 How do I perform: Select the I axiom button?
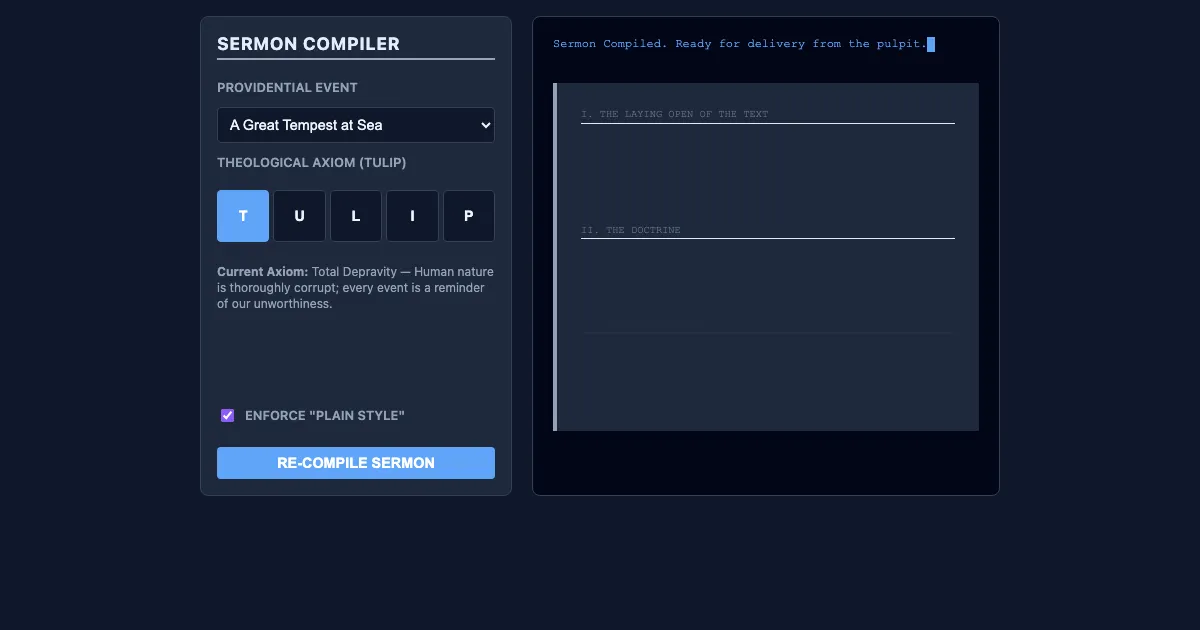point(412,216)
